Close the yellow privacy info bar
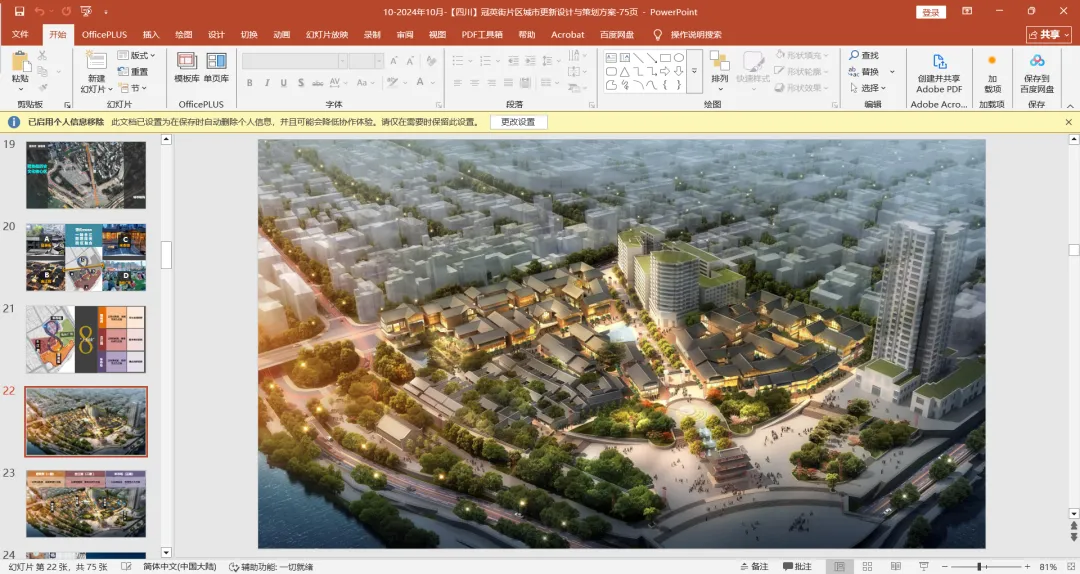The height and width of the screenshot is (574, 1080). 1069,122
